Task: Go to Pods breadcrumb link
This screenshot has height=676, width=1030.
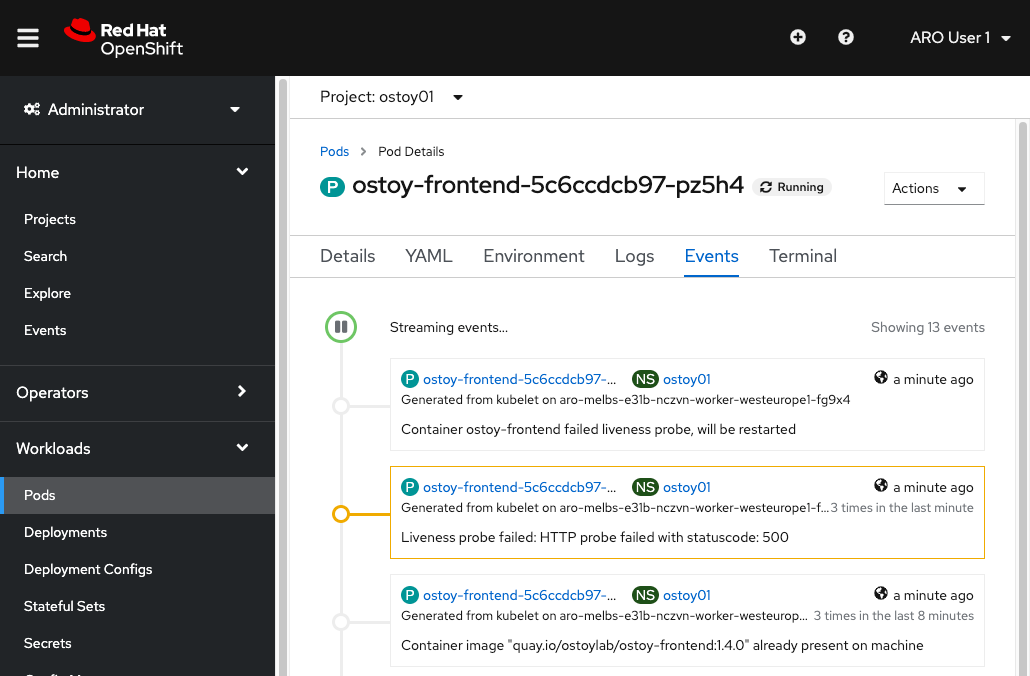Action: [334, 152]
